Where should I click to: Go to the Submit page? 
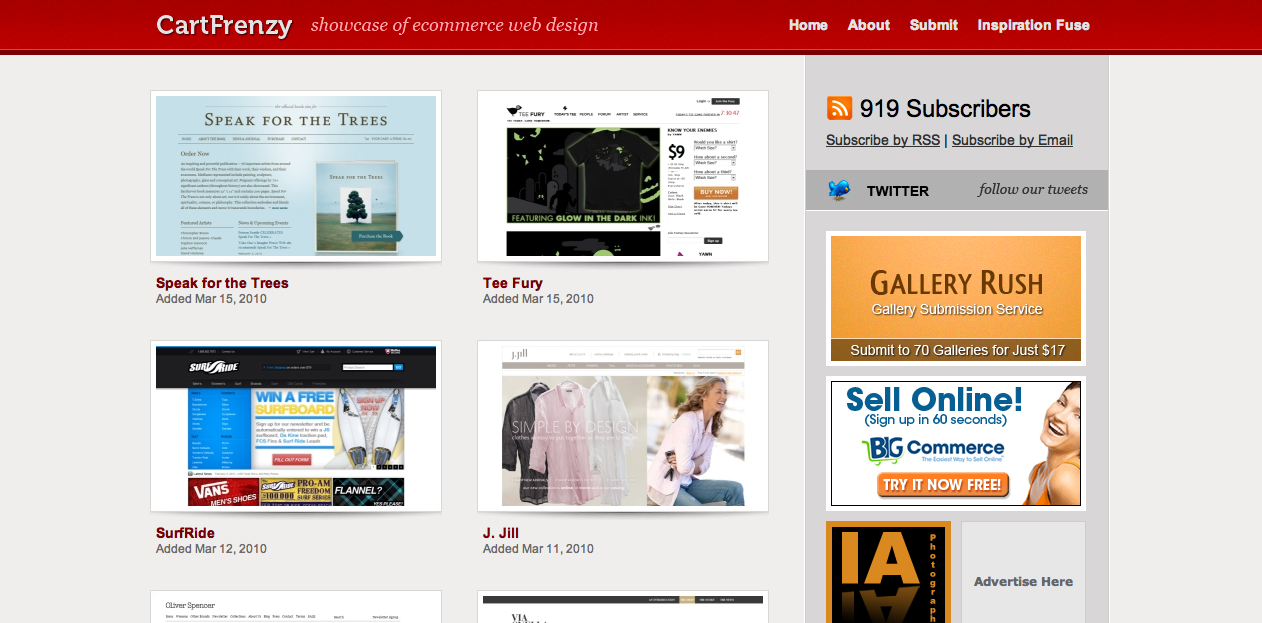(934, 25)
